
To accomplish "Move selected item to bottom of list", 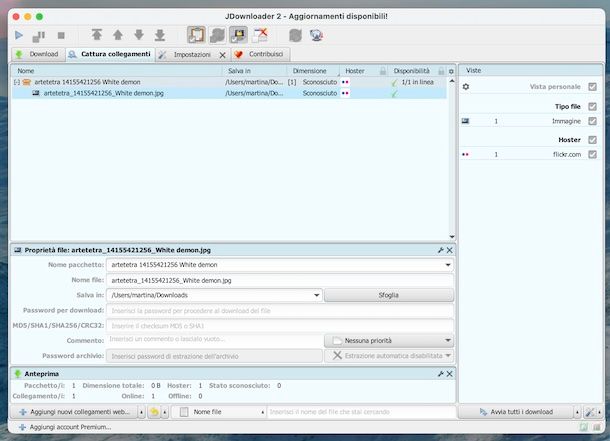I will [x=160, y=35].
